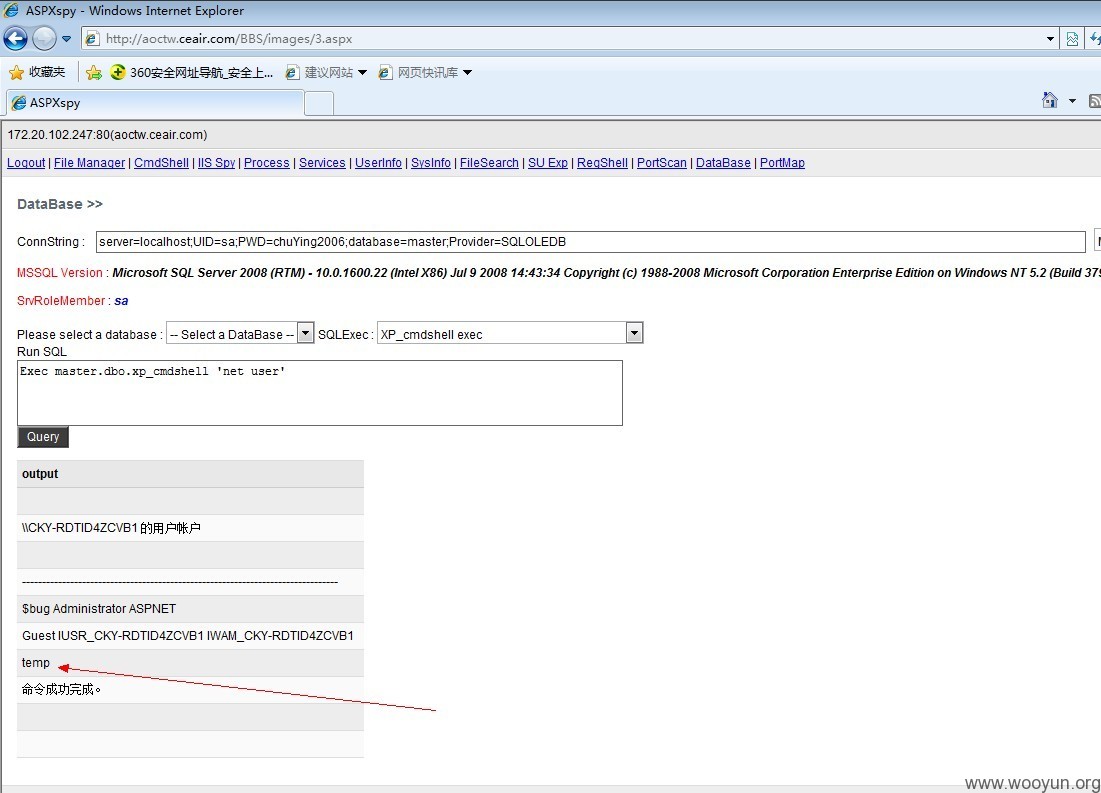Click the 收藏夹 favorites label
Screen dimensions: 1101x793
pos(47,72)
